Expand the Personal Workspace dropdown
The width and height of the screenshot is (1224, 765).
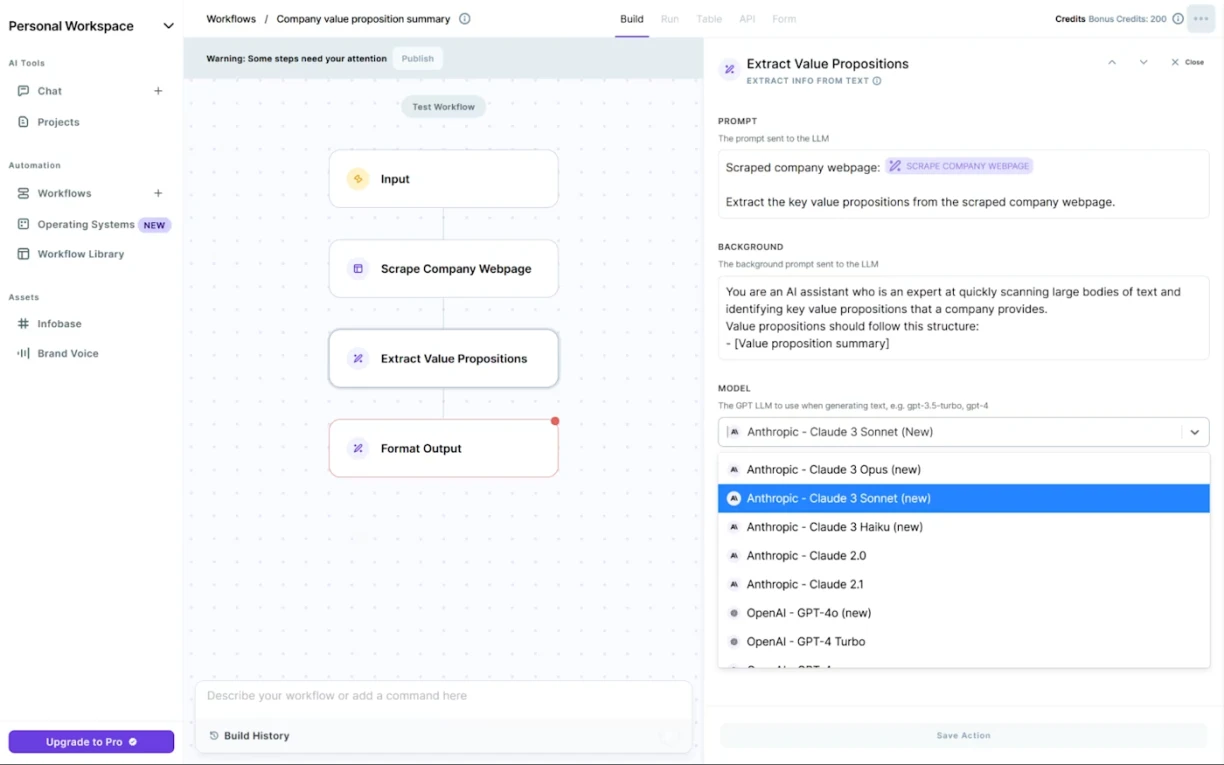click(x=168, y=26)
